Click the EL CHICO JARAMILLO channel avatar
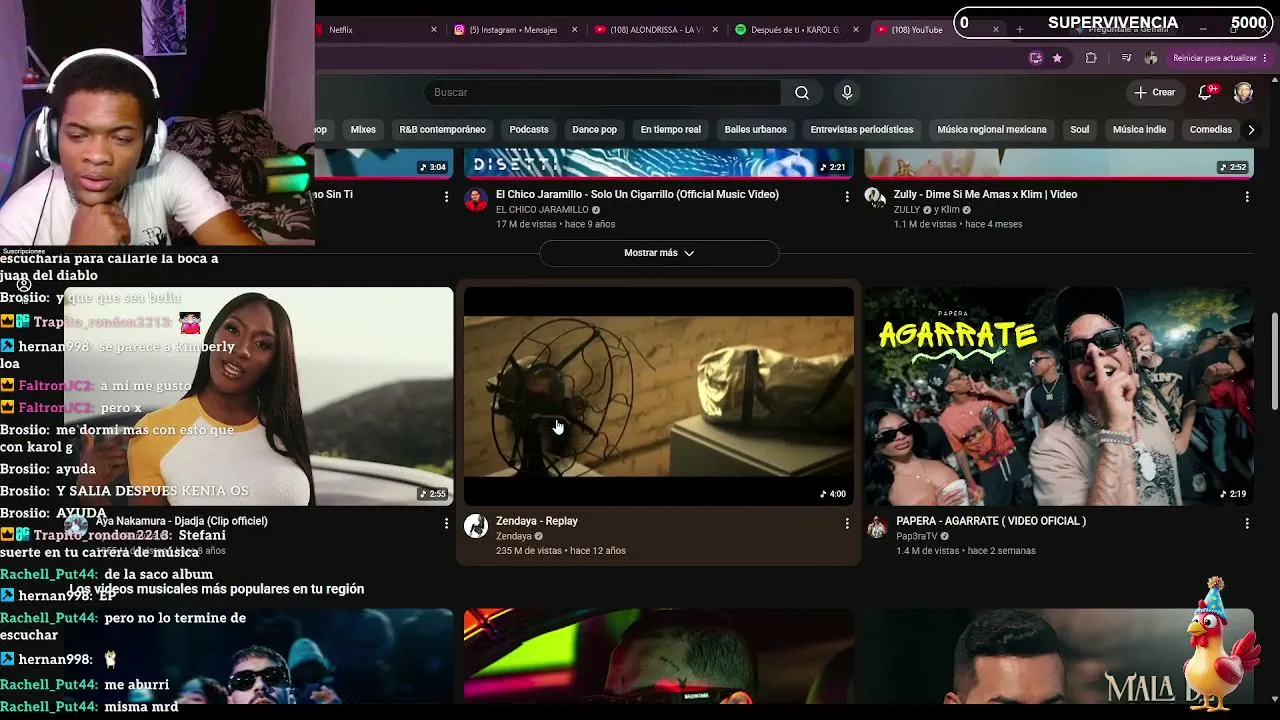The width and height of the screenshot is (1280, 720). coord(476,199)
